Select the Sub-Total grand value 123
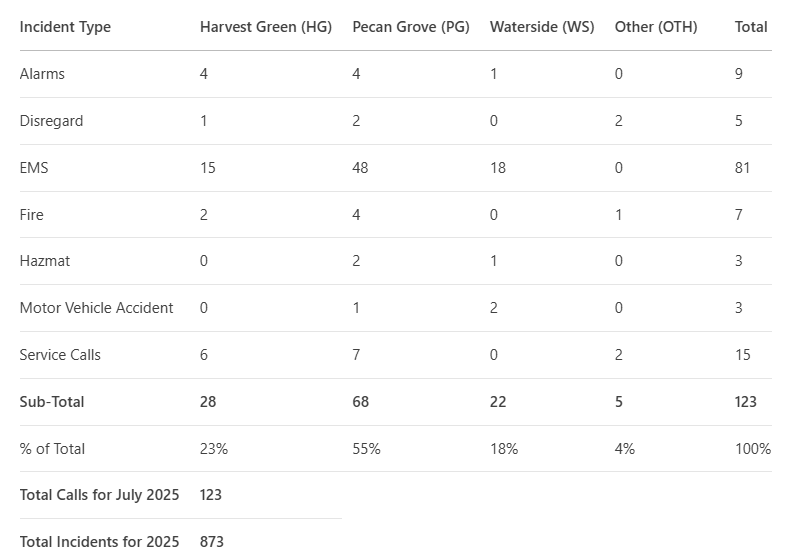791x556 pixels. click(746, 402)
